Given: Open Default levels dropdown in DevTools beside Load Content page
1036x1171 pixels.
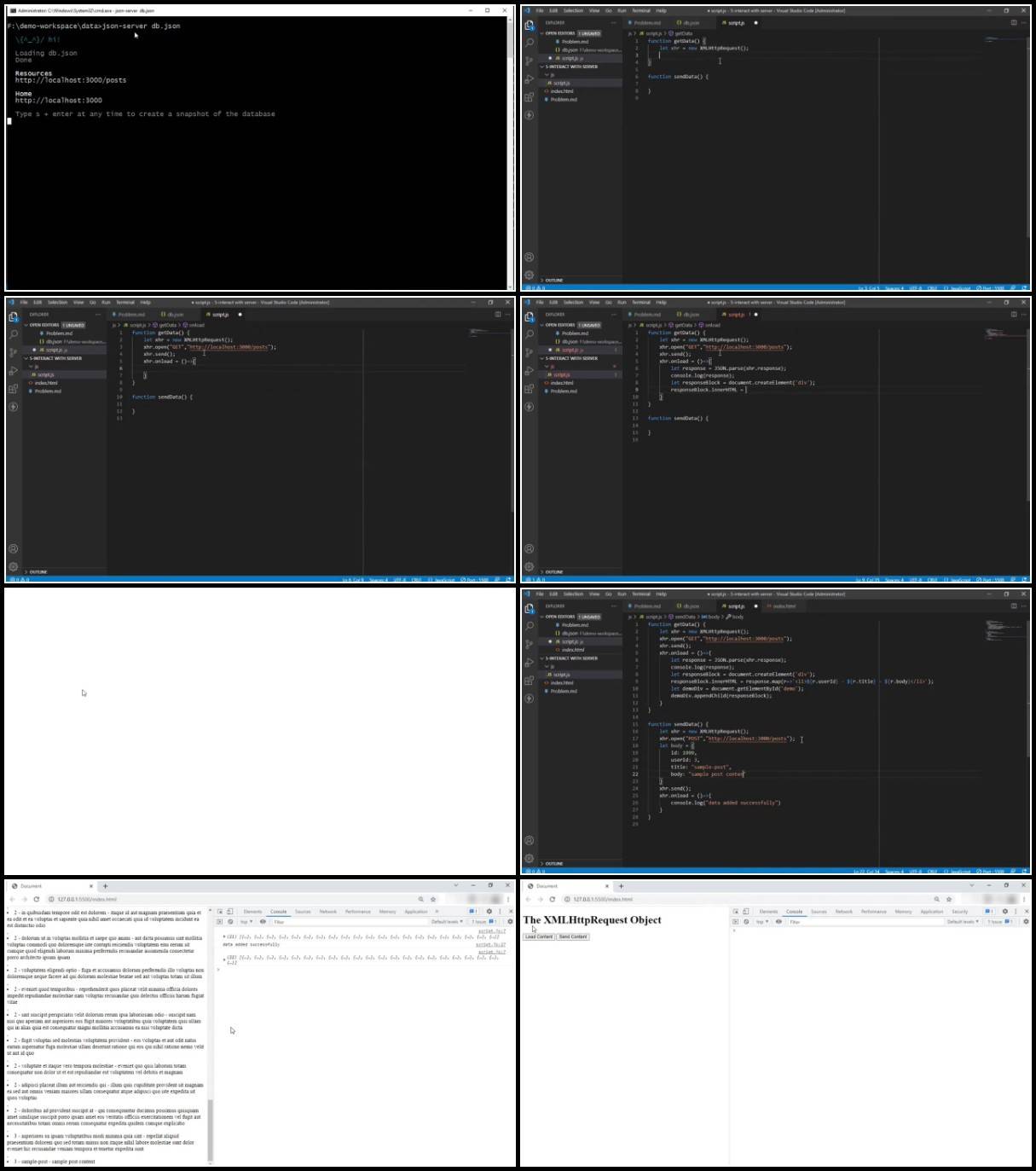Looking at the screenshot, I should 963,922.
